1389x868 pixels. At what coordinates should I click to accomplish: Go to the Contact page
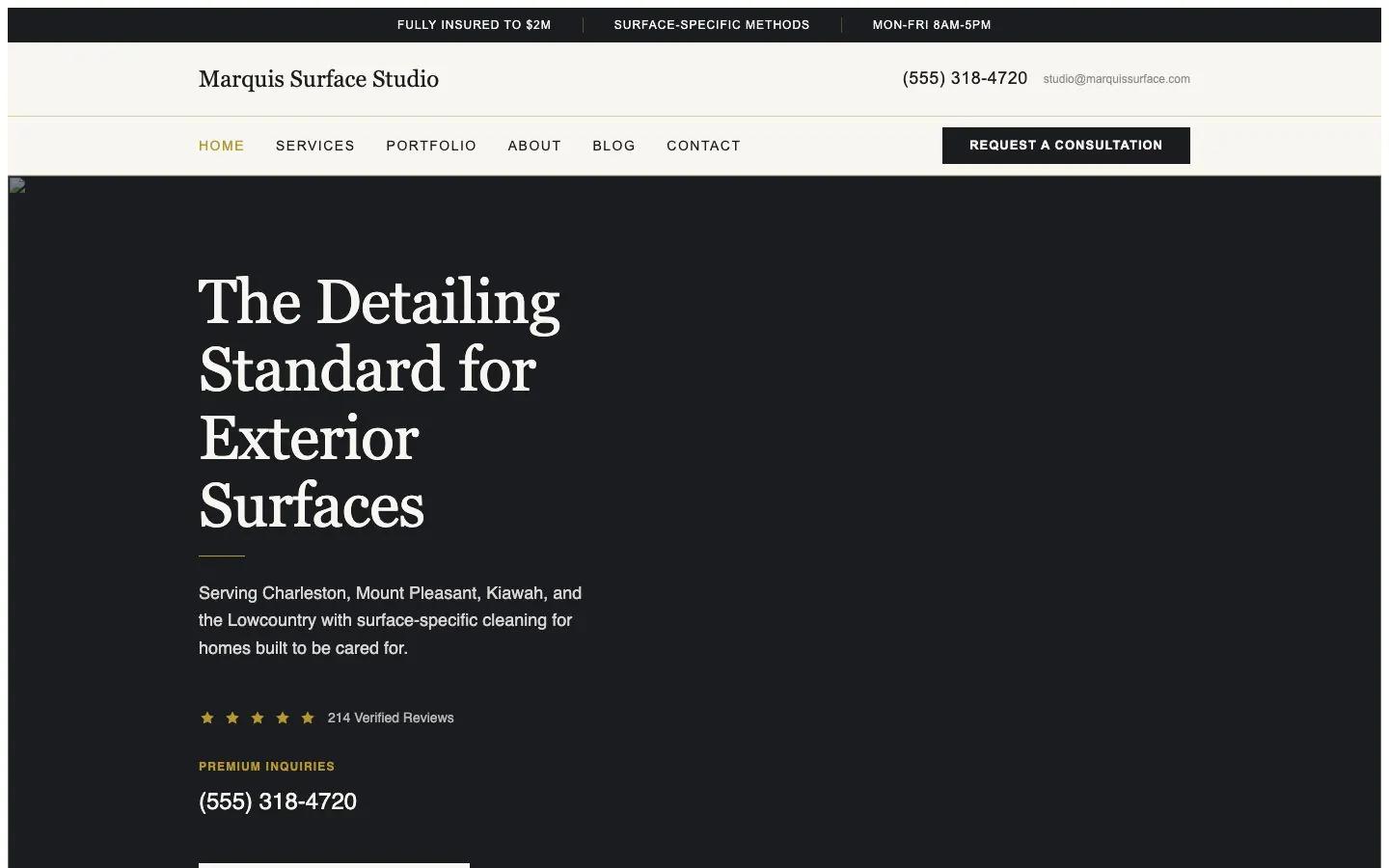click(703, 146)
